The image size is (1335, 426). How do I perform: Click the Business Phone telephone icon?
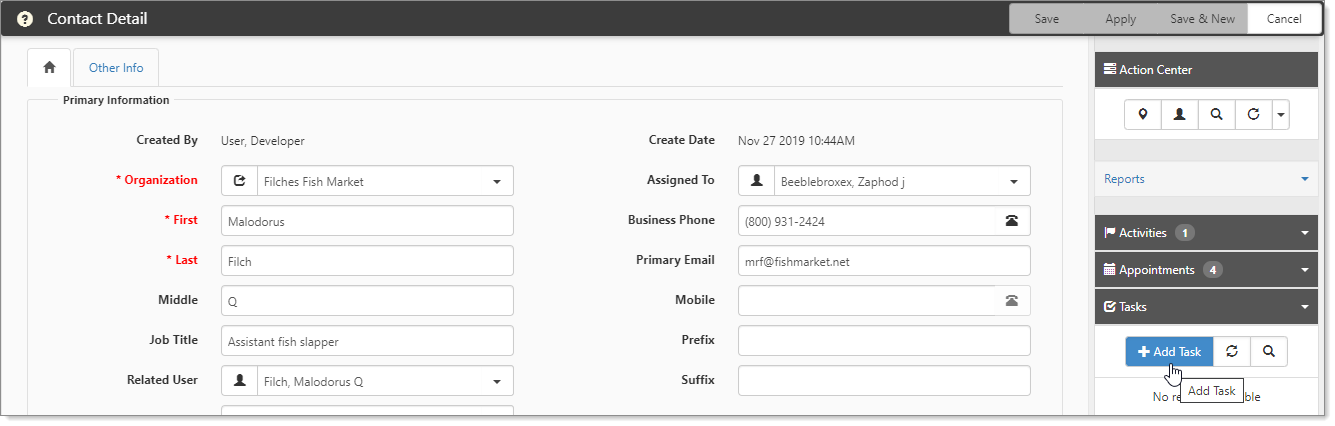1011,221
